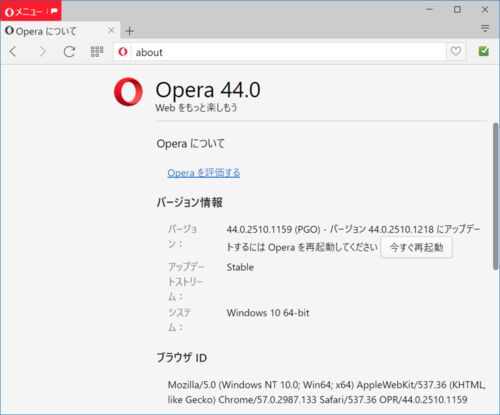Open the tab menu icon at top right

pyautogui.click(x=485, y=28)
